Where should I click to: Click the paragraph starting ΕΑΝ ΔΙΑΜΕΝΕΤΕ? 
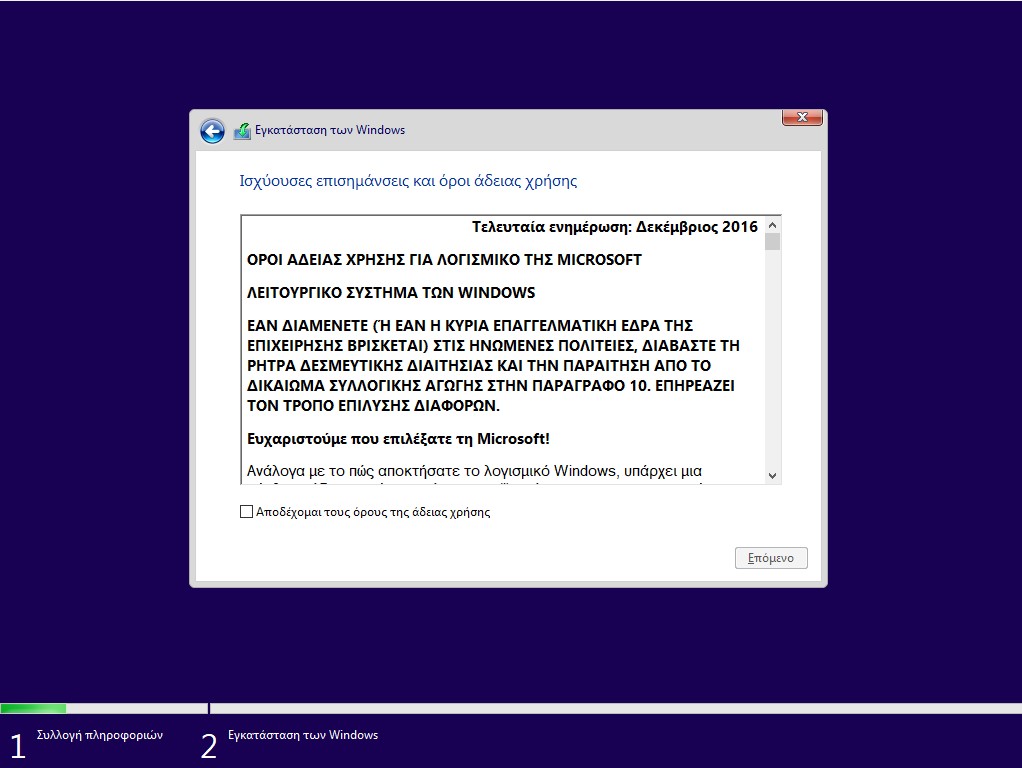[493, 366]
